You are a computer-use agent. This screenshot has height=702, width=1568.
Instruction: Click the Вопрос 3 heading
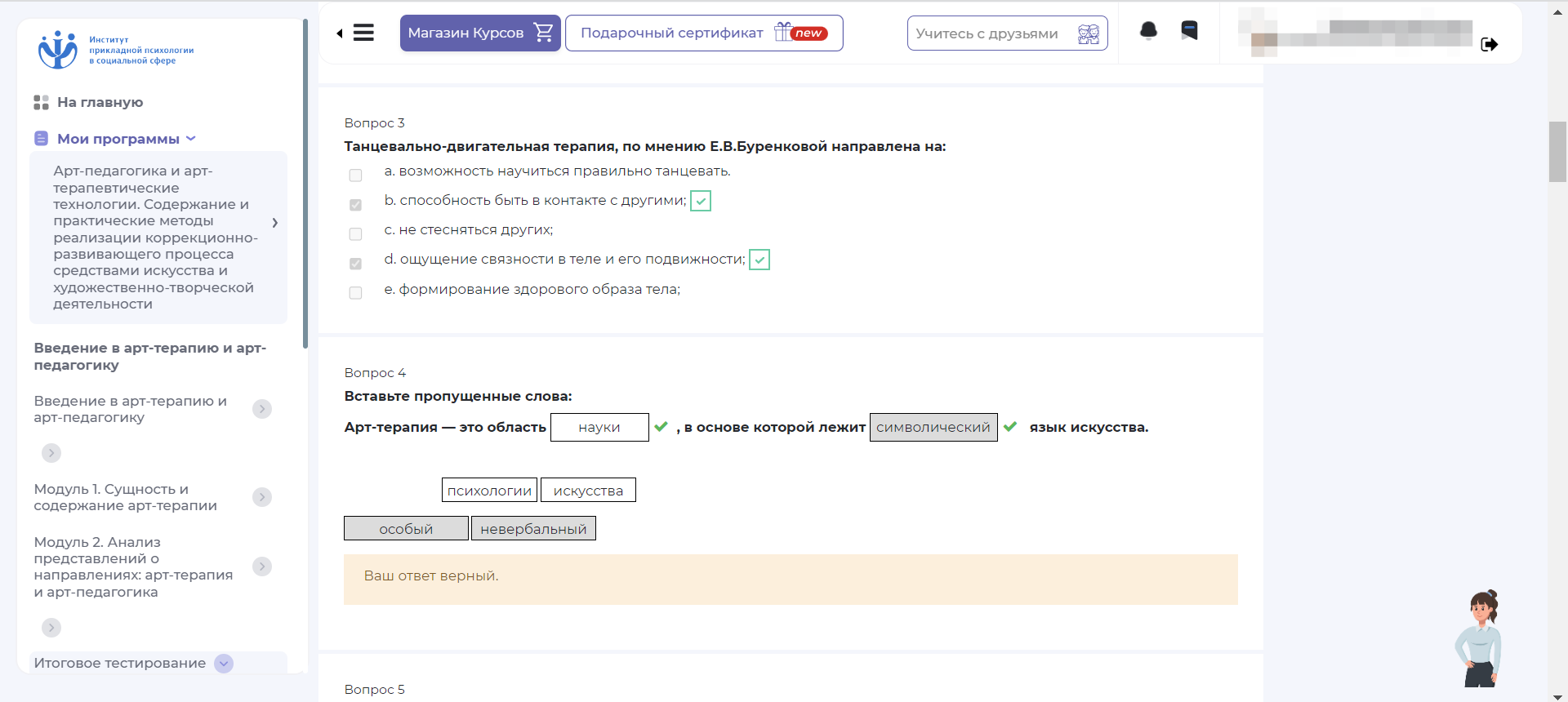[374, 122]
